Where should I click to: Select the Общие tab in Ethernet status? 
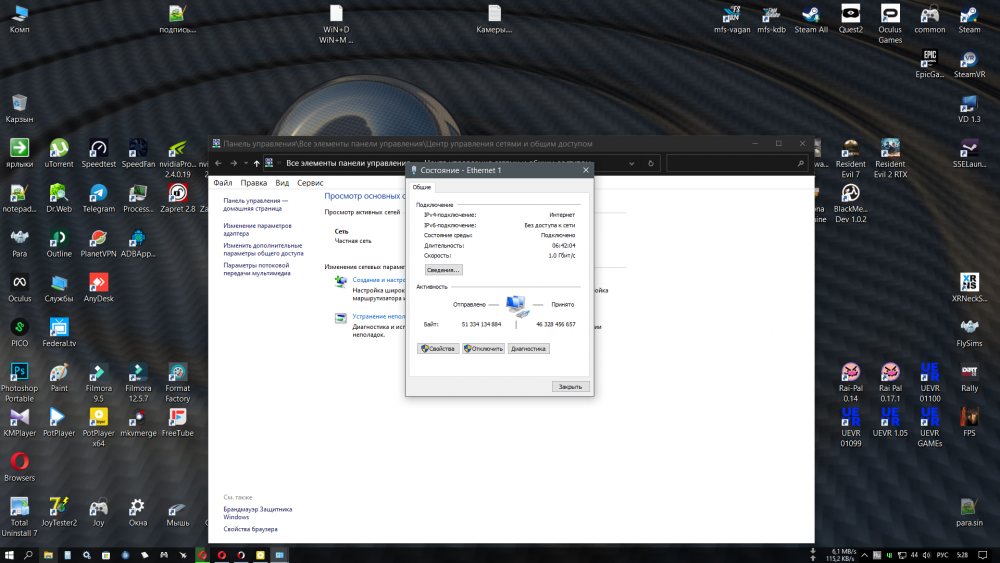coord(422,187)
